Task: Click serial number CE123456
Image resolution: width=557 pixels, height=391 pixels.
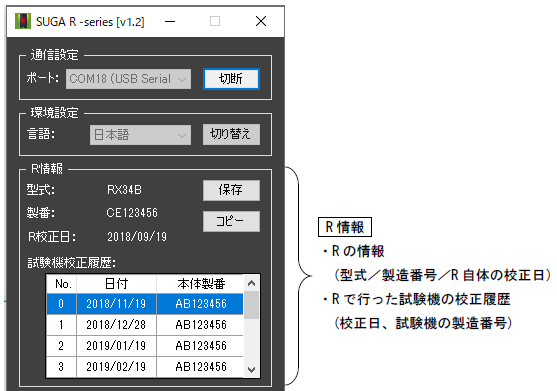Action: tap(132, 213)
